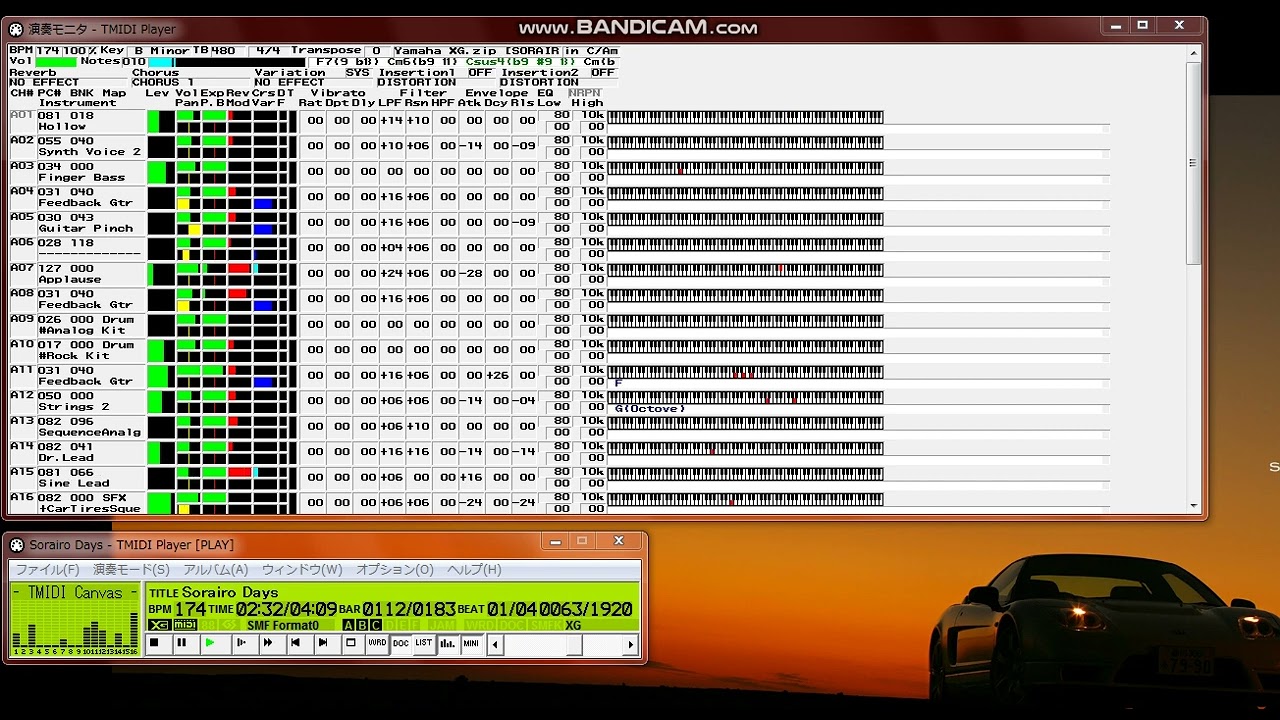Toggle the WRD display button
The image size is (1280, 720).
pyautogui.click(x=377, y=644)
